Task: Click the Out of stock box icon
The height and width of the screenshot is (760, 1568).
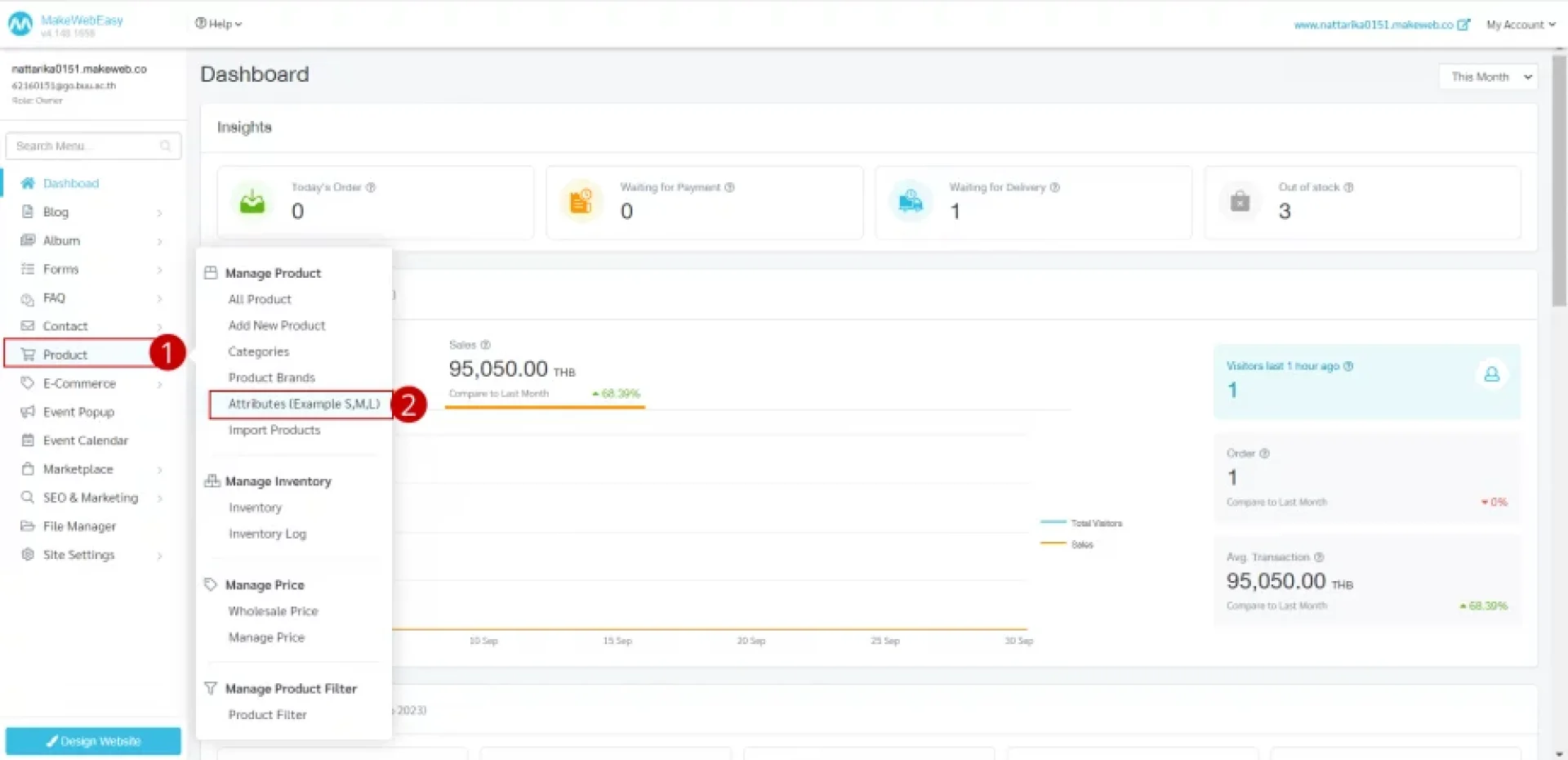Action: 1240,202
